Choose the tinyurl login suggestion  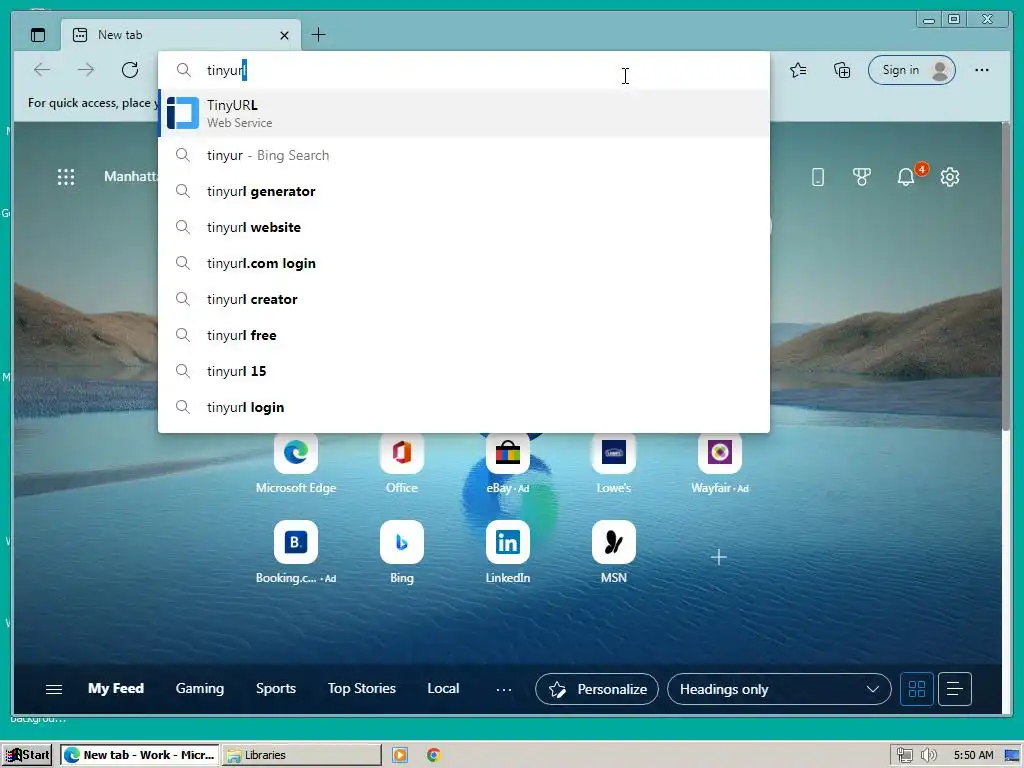(x=464, y=407)
